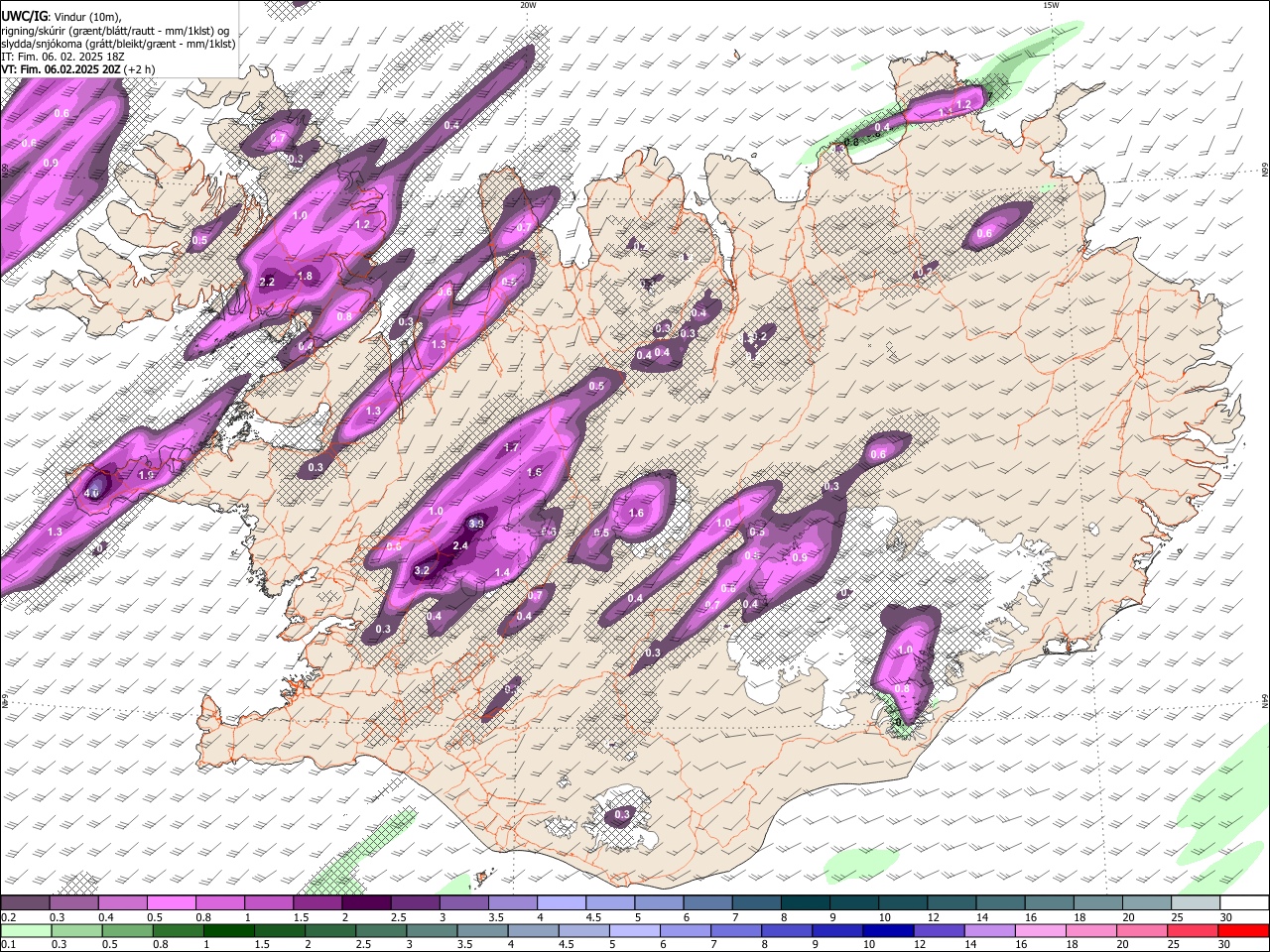Click the '1.4' precipitation value on the map
Viewport: 1270px width, 952px height.
pyautogui.click(x=502, y=573)
